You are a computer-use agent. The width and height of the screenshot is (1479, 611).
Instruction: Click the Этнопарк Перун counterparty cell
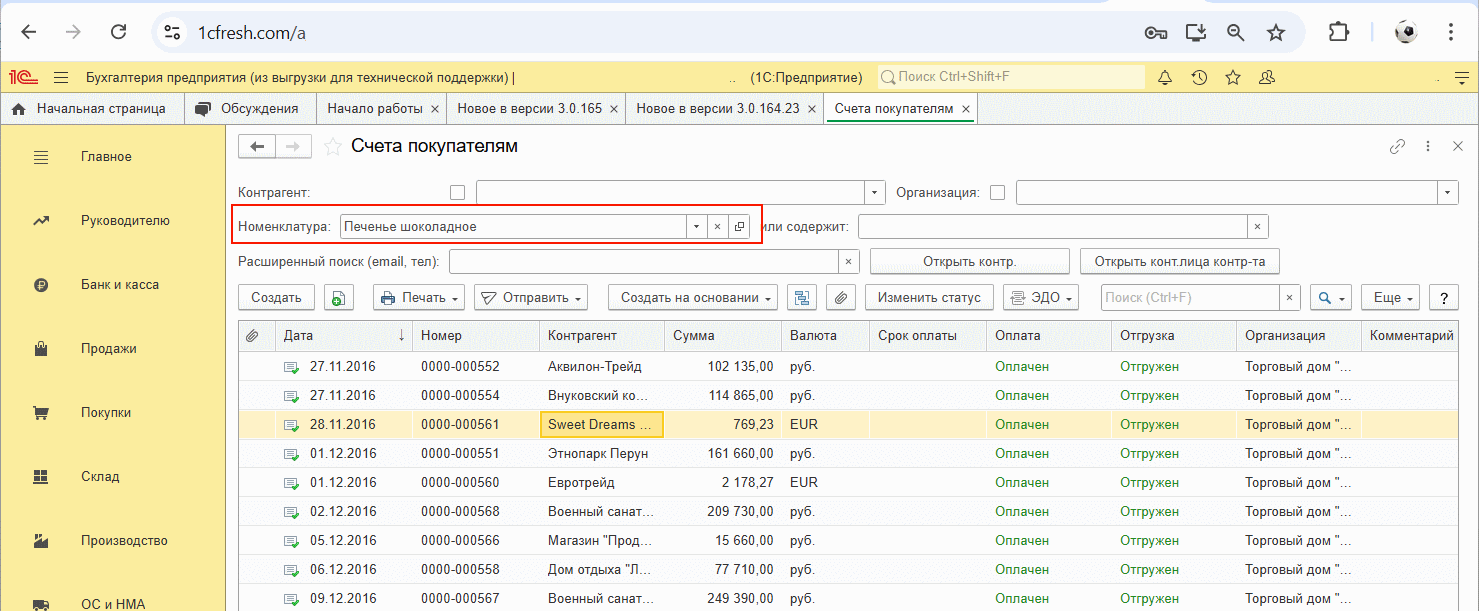coord(602,454)
